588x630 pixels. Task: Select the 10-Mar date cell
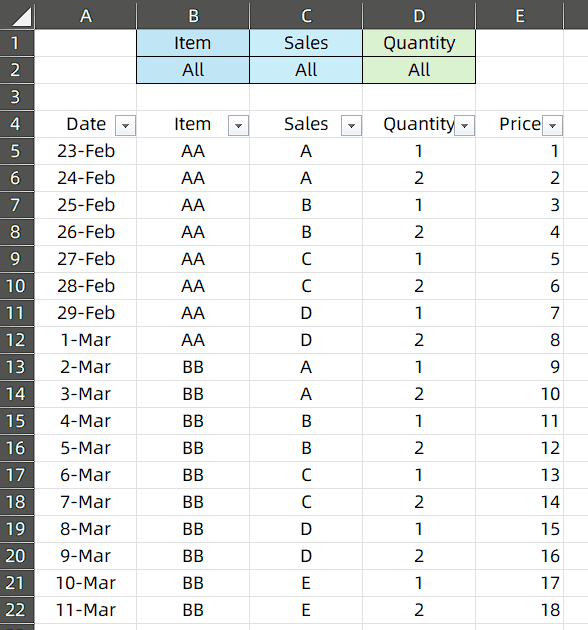[x=86, y=583]
